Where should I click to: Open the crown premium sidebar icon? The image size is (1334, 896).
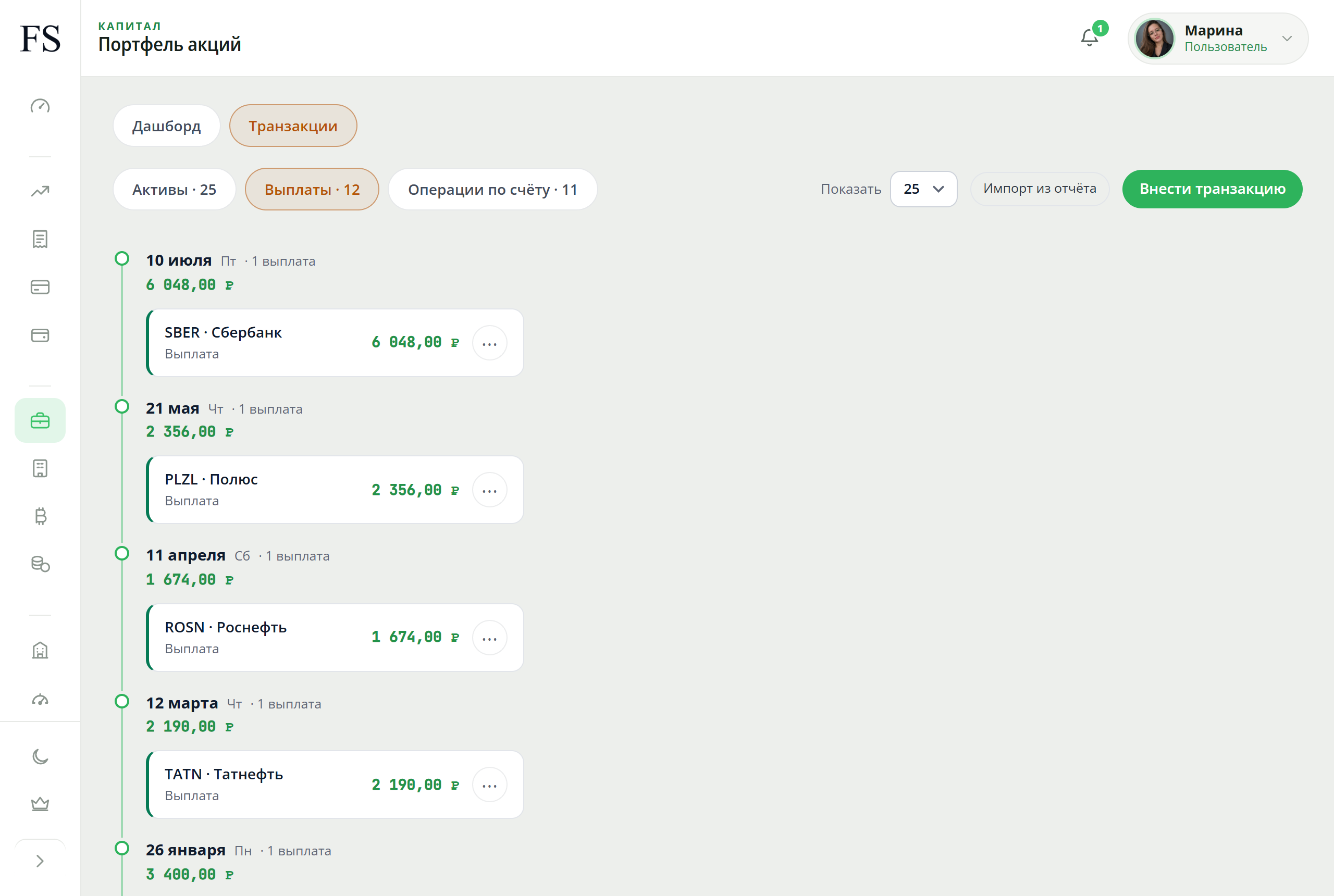[x=40, y=804]
